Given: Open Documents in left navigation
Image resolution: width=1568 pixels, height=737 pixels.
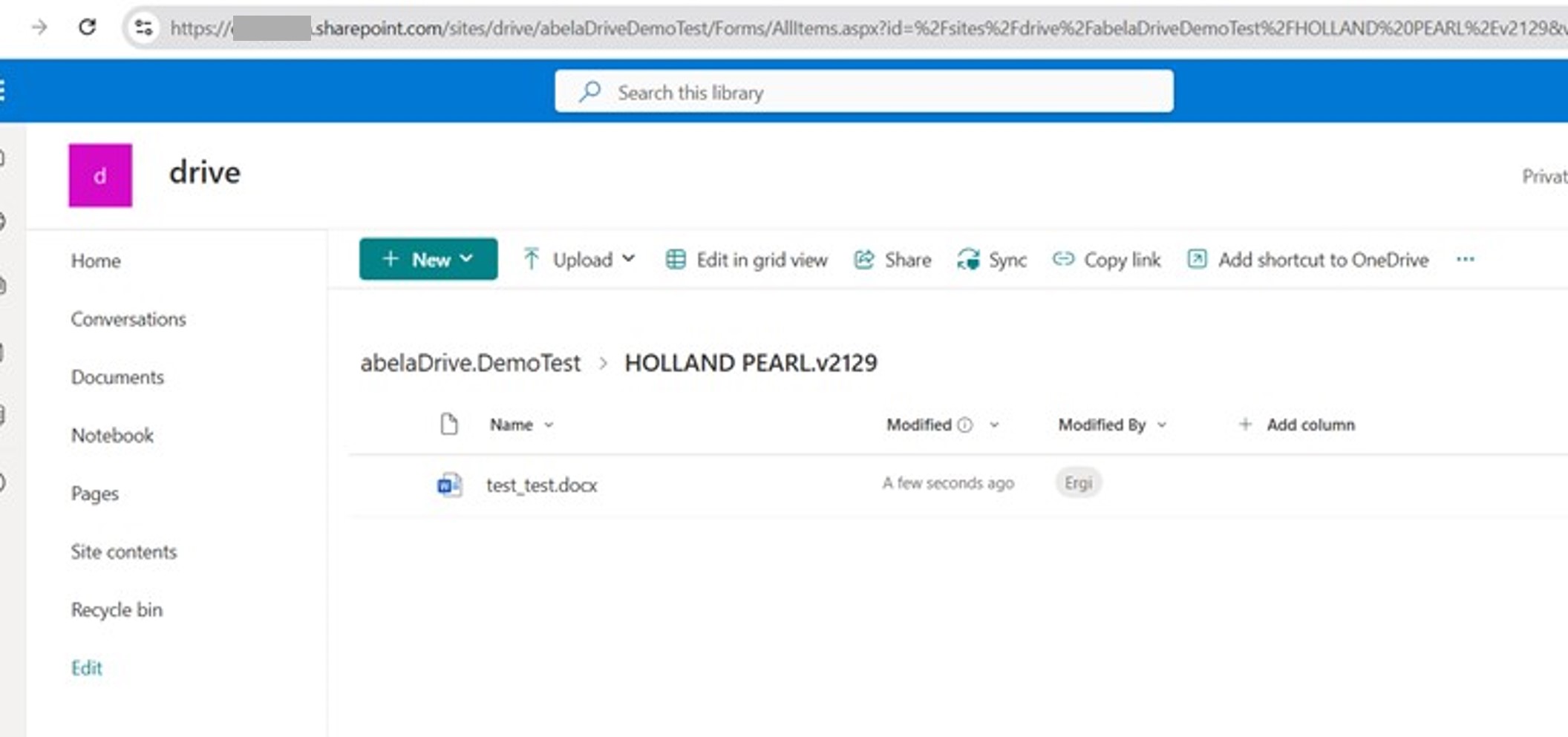Looking at the screenshot, I should coord(117,377).
